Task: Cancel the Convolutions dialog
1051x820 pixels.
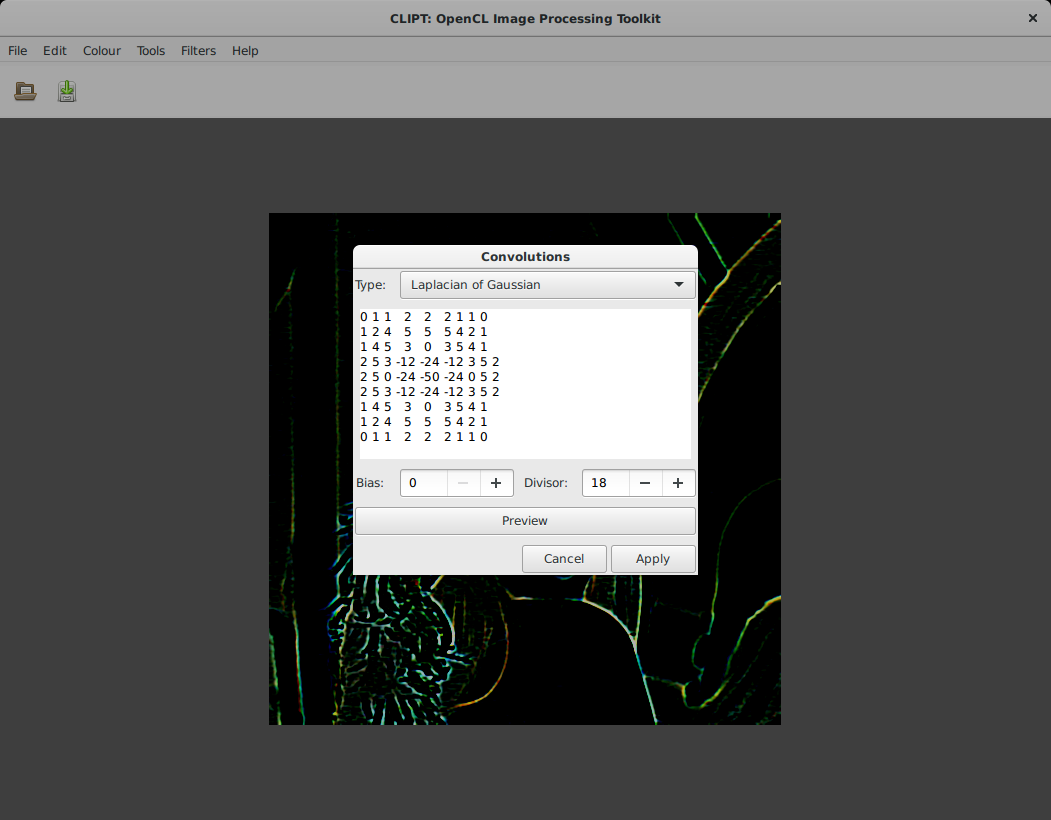Action: tap(564, 559)
